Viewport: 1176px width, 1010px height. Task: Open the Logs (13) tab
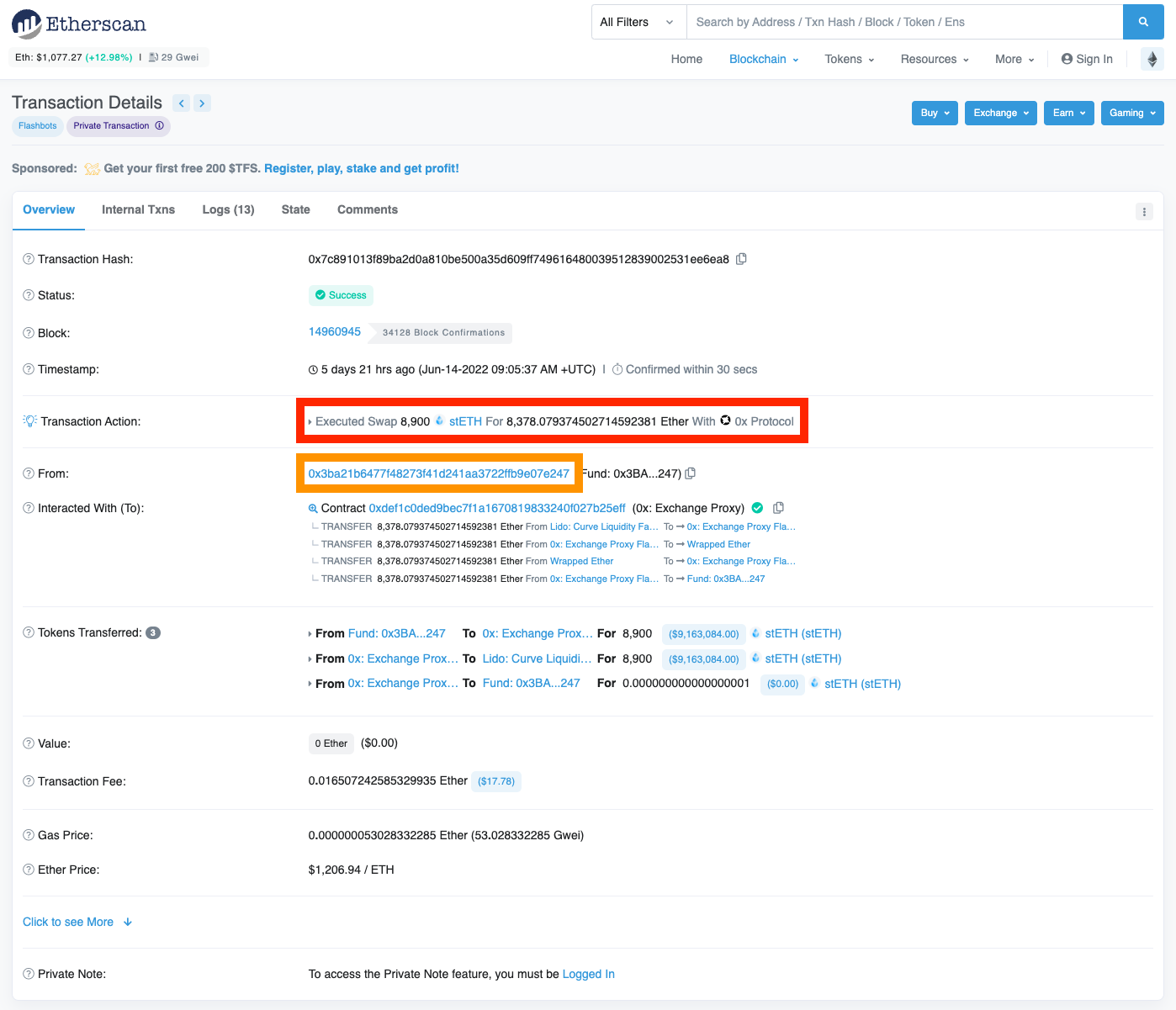tap(228, 209)
